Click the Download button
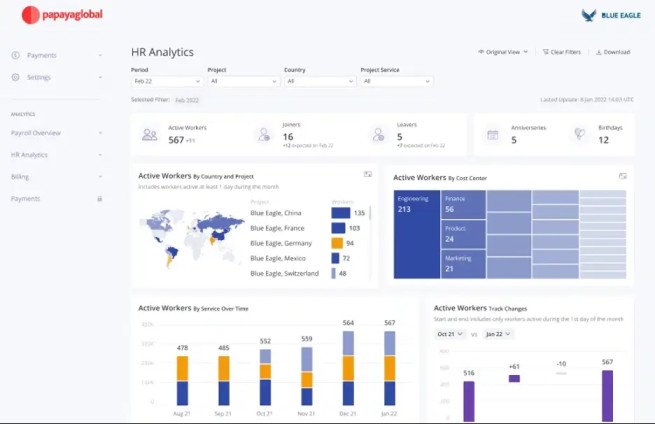The width and height of the screenshot is (655, 424). coord(613,52)
